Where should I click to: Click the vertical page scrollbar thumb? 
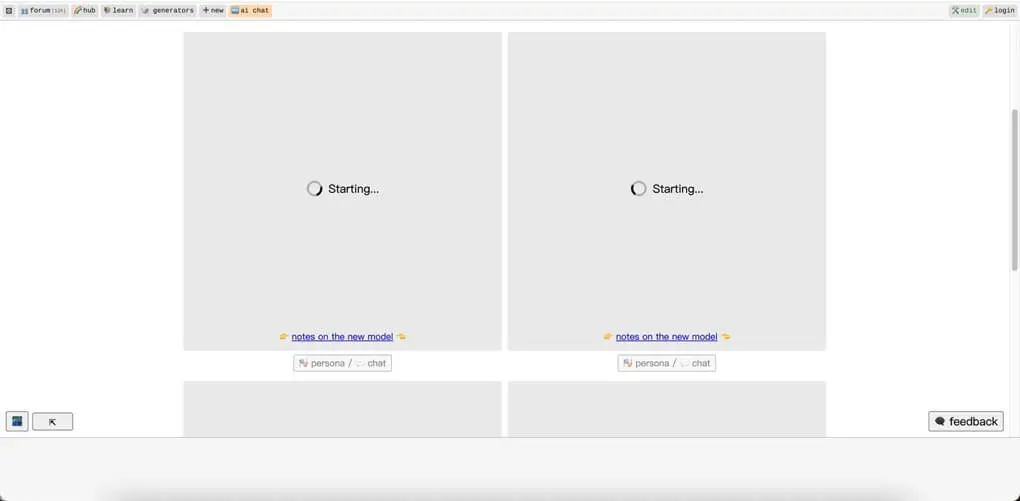[x=1014, y=190]
